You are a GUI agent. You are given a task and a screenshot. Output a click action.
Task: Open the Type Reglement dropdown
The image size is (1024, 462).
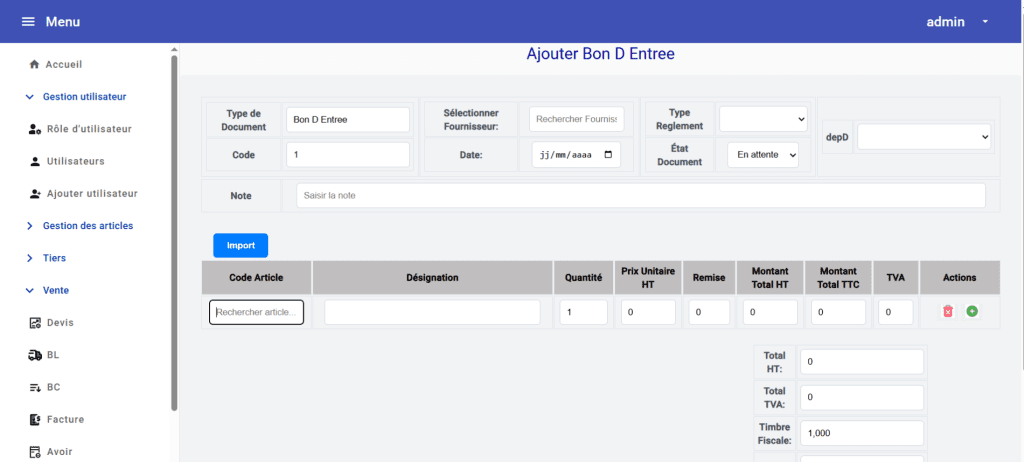pos(762,119)
